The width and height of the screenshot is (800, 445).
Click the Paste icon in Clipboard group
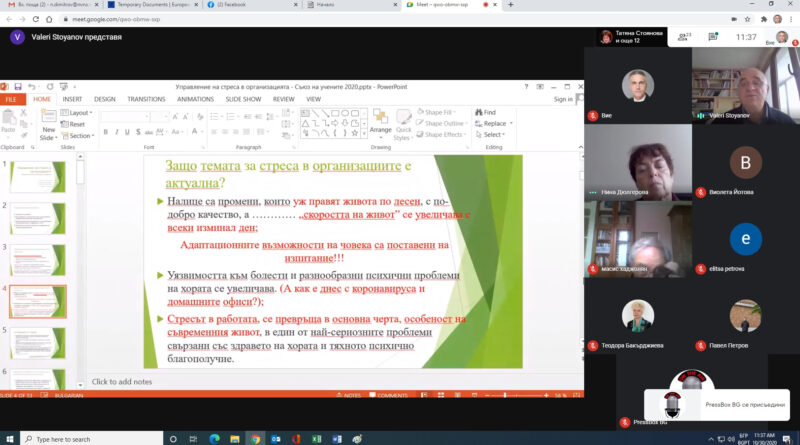click(8, 118)
